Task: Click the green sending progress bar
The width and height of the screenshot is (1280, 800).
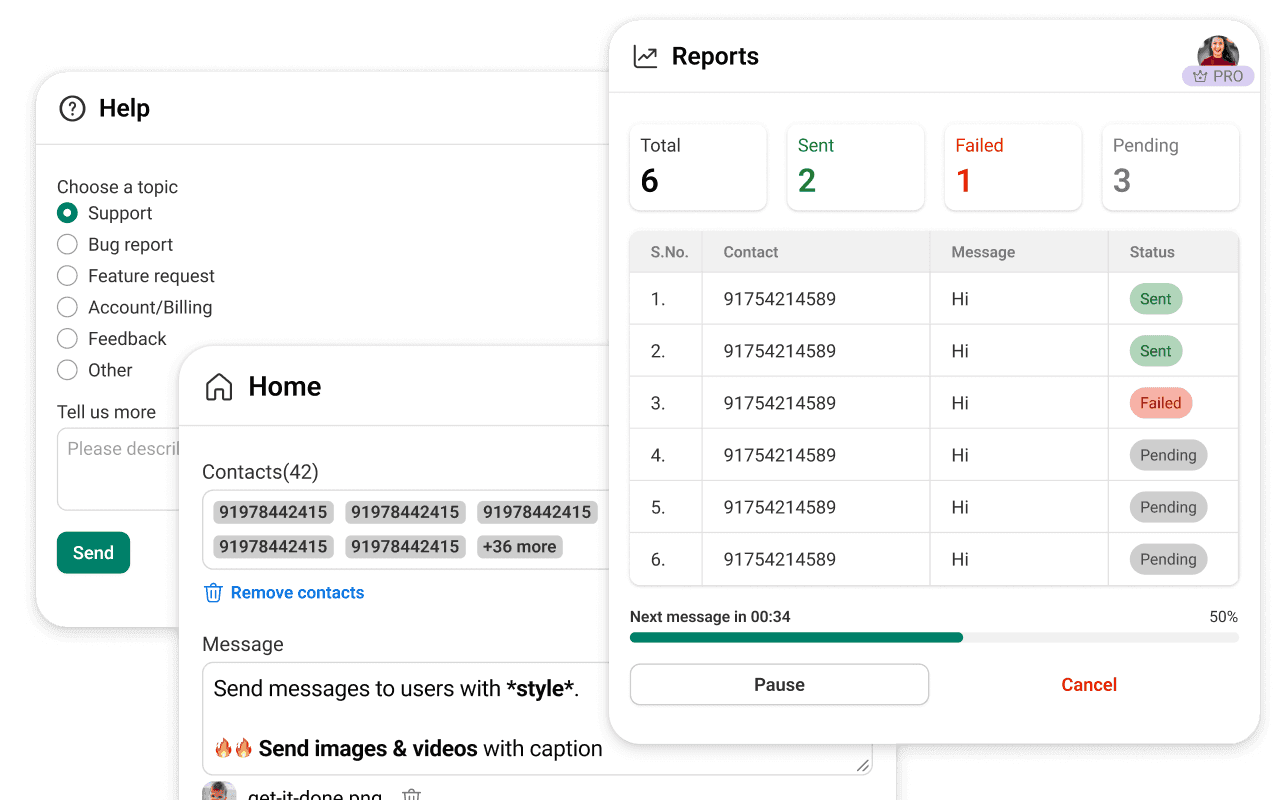Action: (x=796, y=637)
